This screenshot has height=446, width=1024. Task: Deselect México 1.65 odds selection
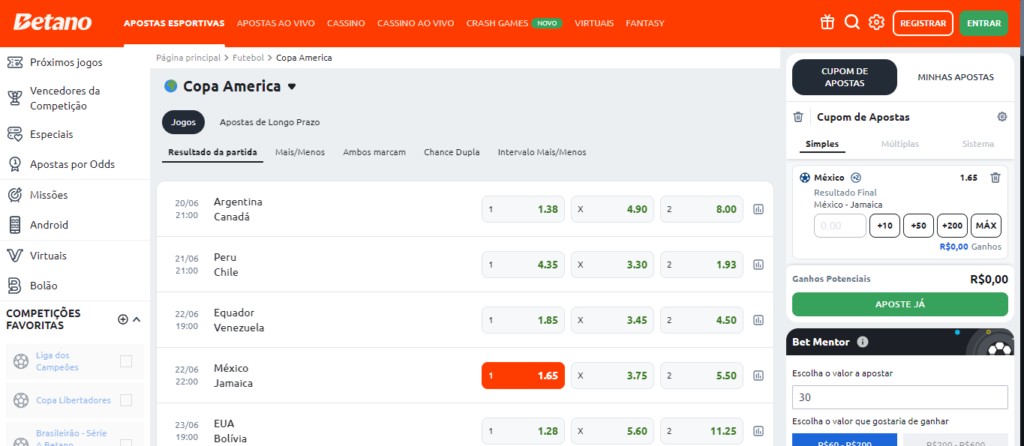[x=523, y=375]
